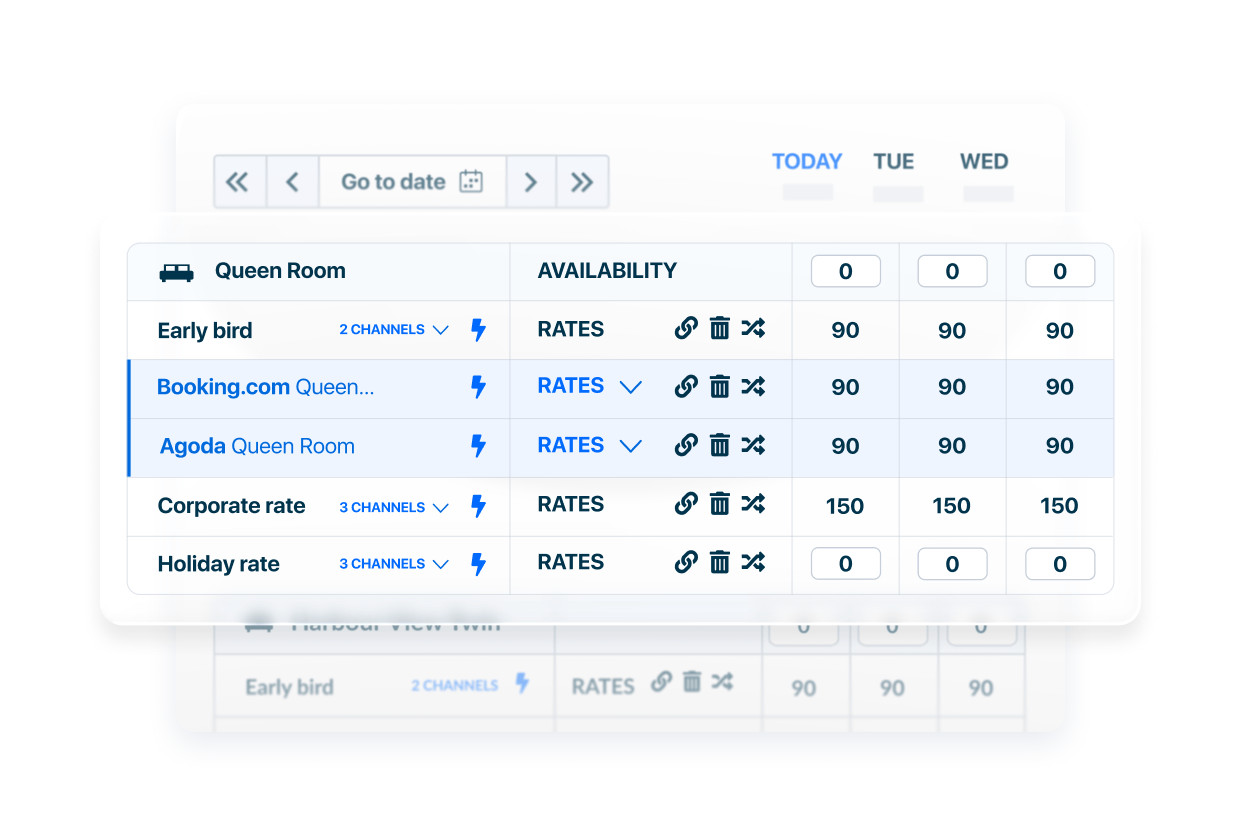Expand the RATES chevron for Agoda
Screen dimensions: 1238x836
[x=630, y=446]
